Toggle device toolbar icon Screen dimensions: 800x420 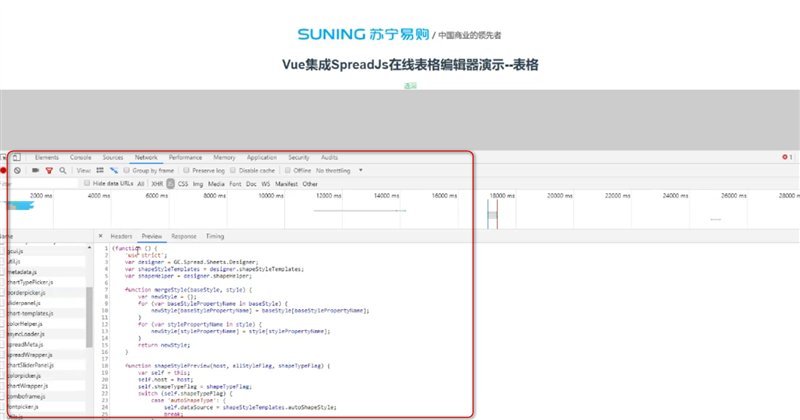click(x=16, y=158)
